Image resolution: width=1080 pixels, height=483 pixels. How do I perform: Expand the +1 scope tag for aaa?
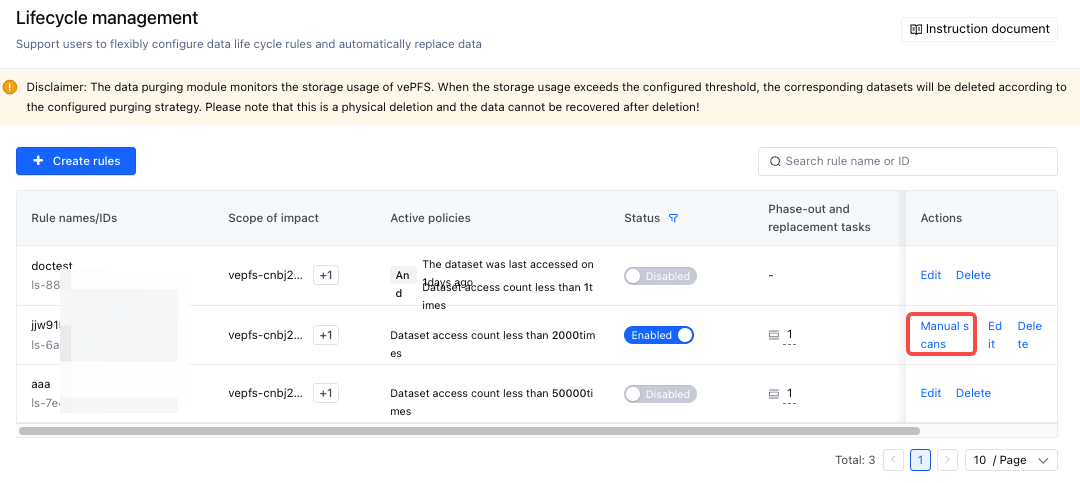click(326, 393)
